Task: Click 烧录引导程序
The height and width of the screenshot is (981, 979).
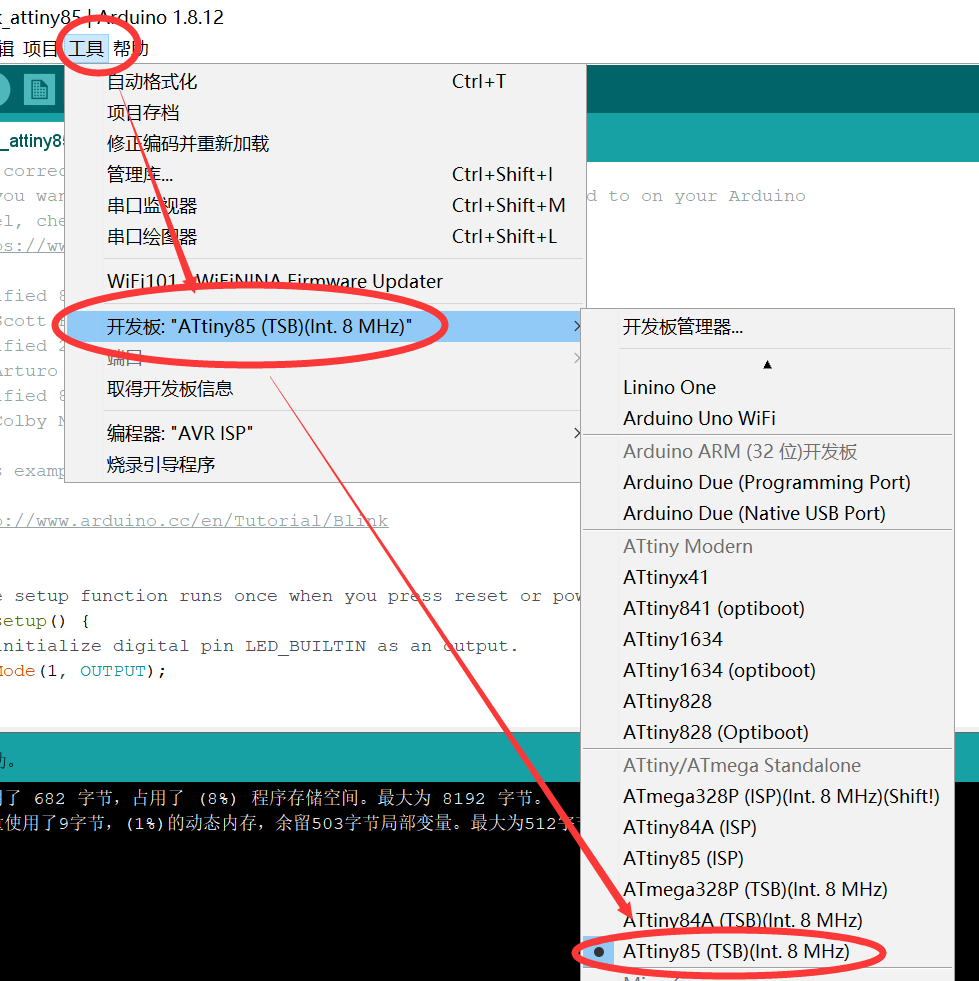Action: [x=325, y=464]
